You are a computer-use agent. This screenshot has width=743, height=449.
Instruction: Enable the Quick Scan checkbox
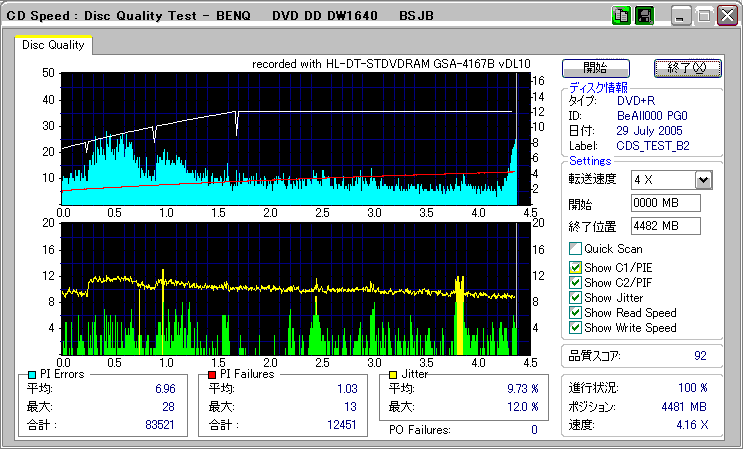575,249
